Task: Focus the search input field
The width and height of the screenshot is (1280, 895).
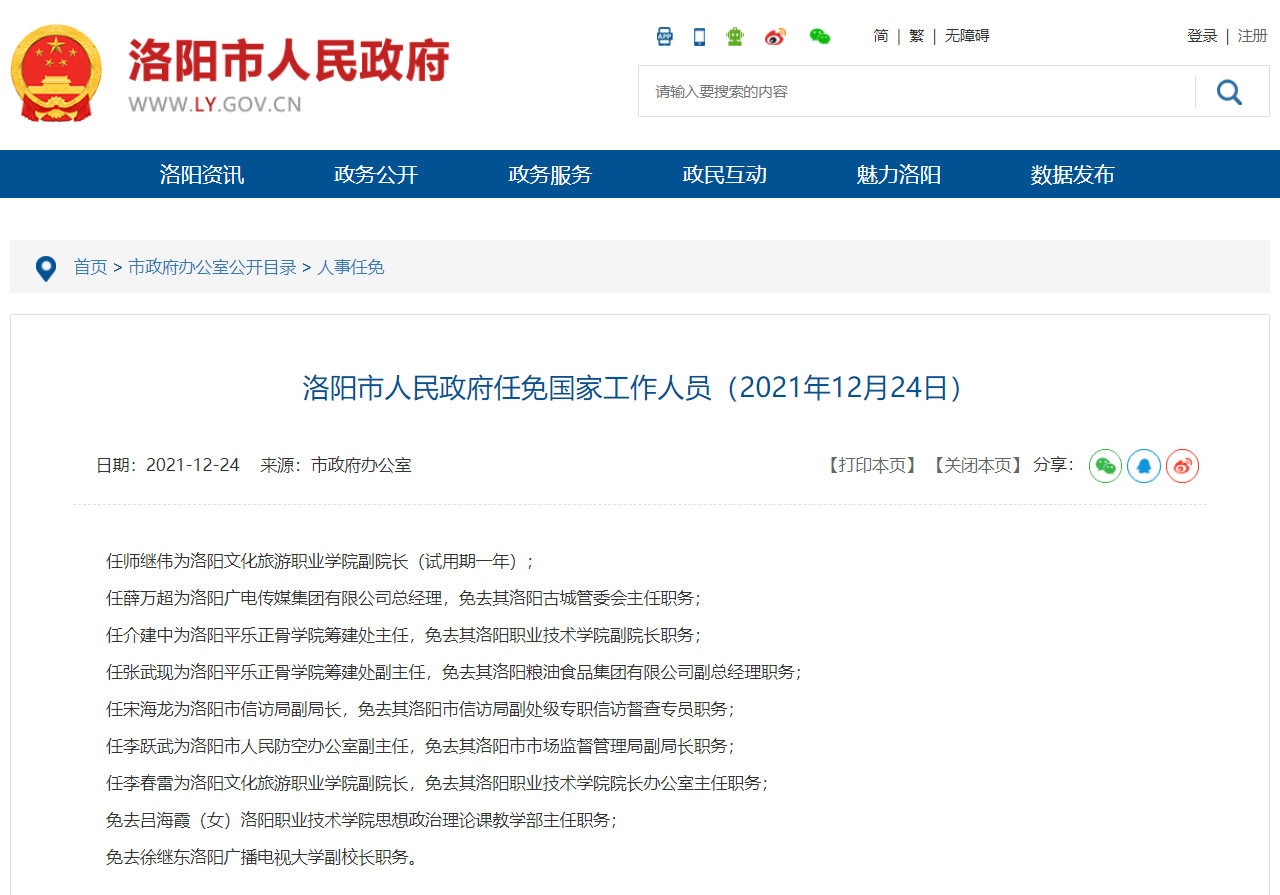Action: coord(917,92)
